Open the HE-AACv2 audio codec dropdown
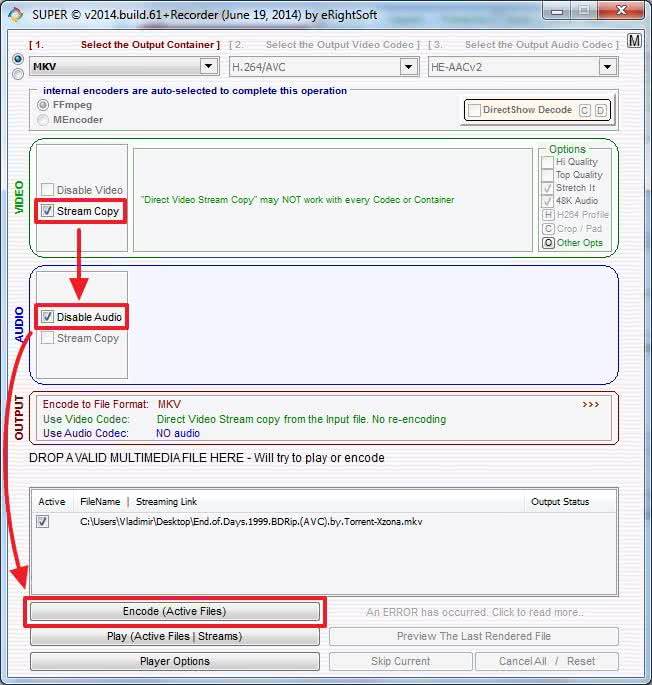 (x=607, y=67)
